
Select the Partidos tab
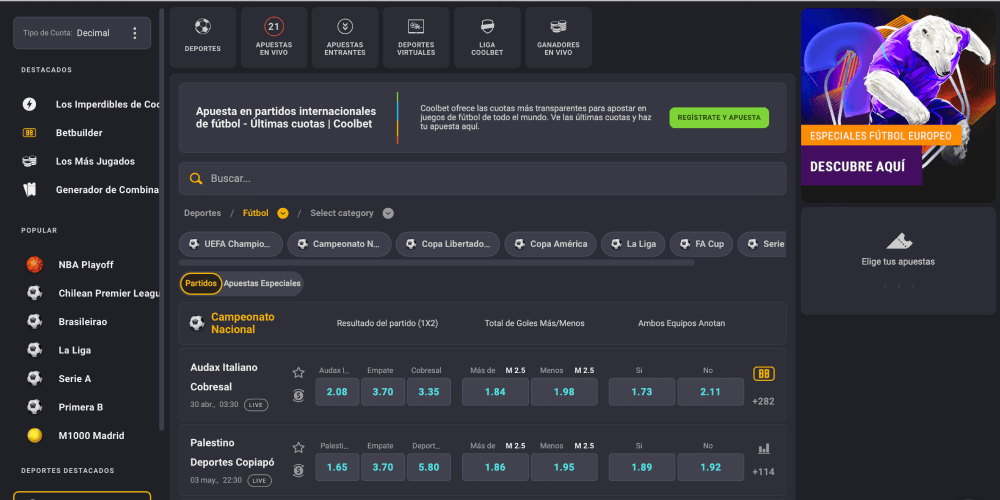point(201,284)
